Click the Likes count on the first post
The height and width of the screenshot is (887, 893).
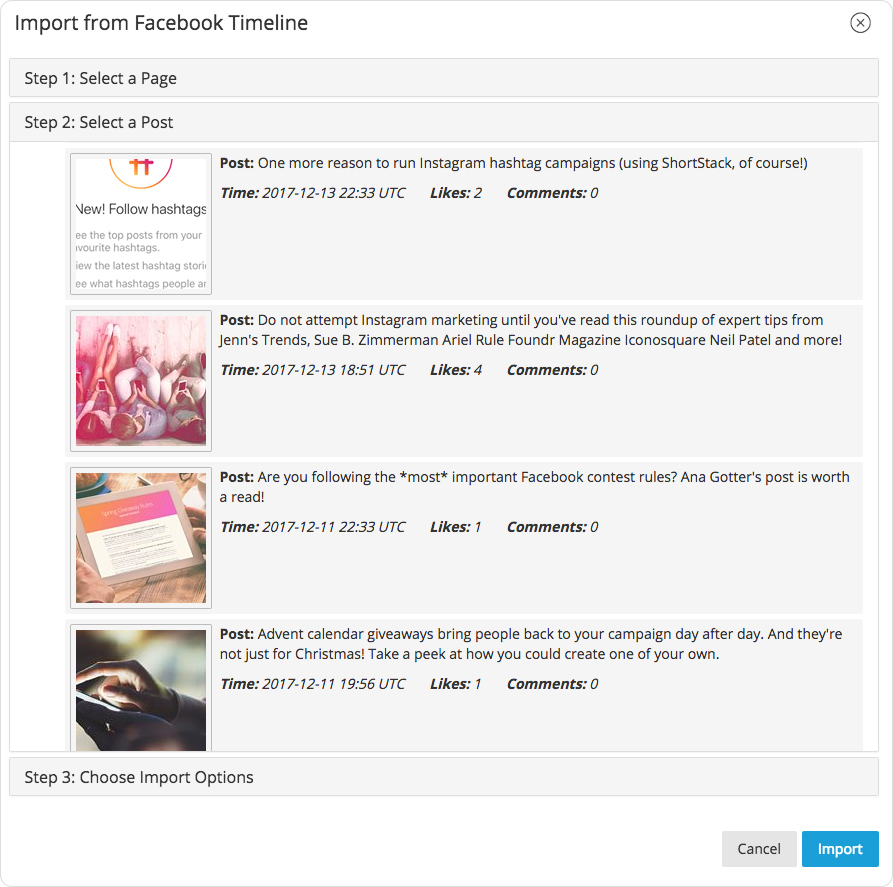(456, 192)
